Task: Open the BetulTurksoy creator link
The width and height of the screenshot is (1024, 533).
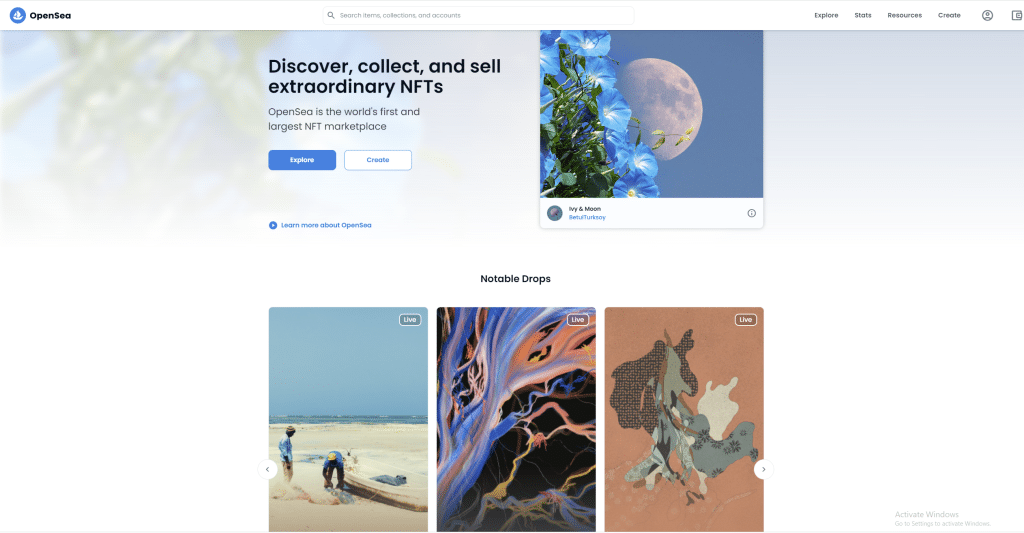Action: pyautogui.click(x=587, y=218)
